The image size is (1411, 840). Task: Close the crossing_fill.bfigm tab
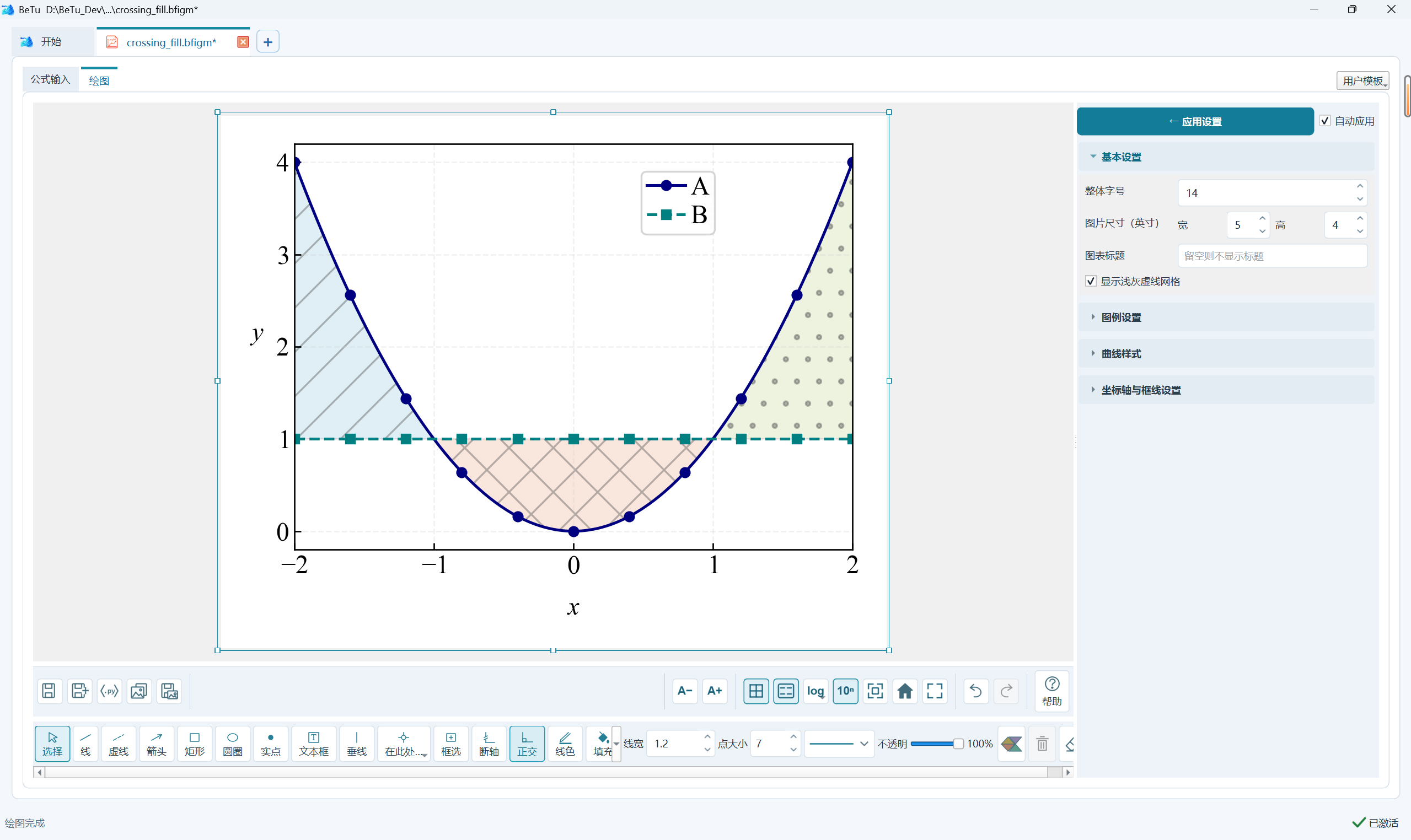point(243,42)
